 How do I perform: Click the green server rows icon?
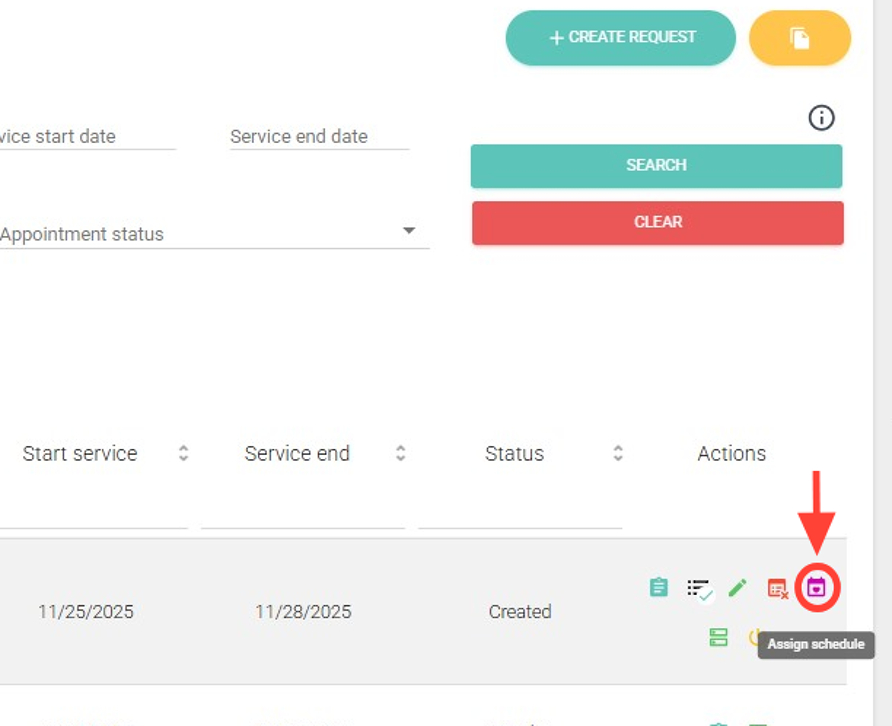click(718, 637)
